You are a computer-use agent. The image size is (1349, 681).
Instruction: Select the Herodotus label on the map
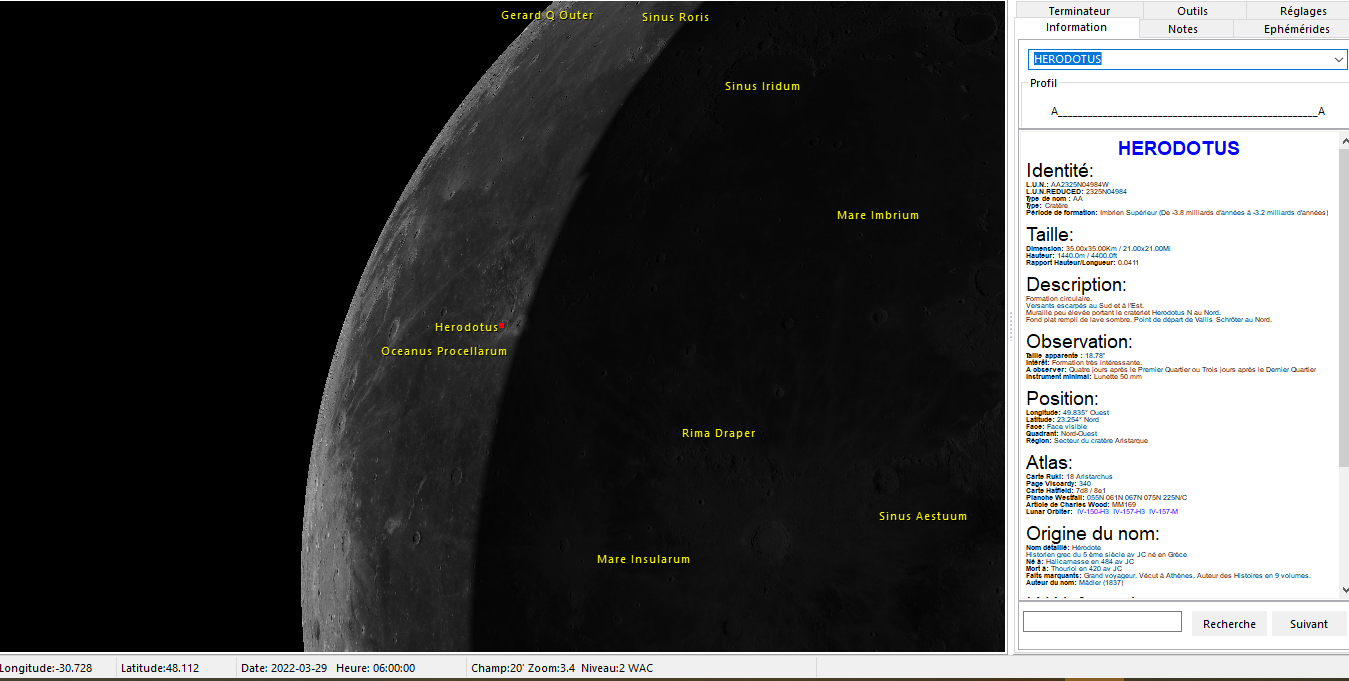[466, 327]
